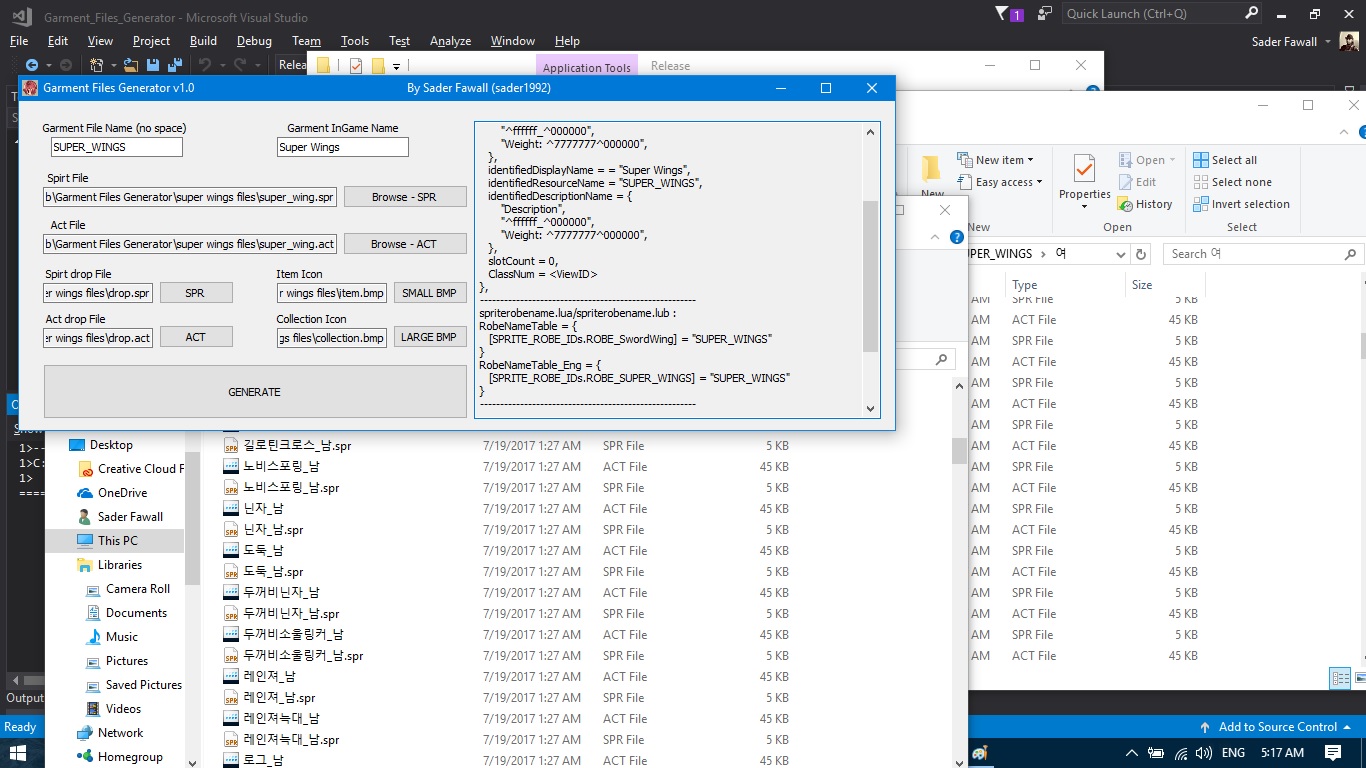Open the Add to Source Control menu
The image size is (1366, 768).
(x=1277, y=727)
